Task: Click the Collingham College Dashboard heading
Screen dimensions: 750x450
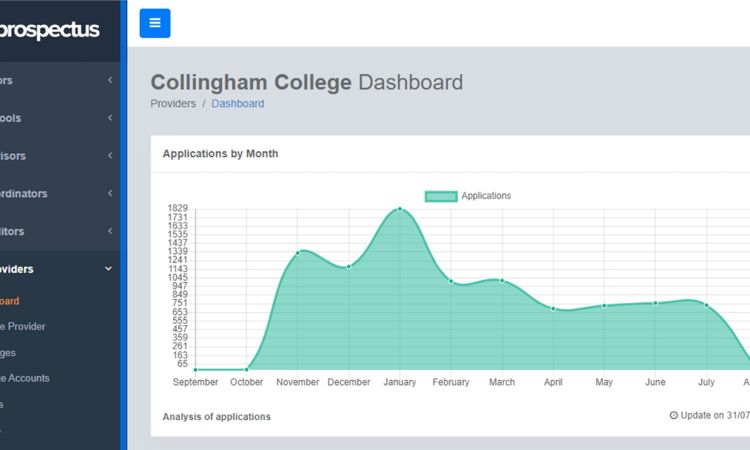Action: [x=306, y=82]
